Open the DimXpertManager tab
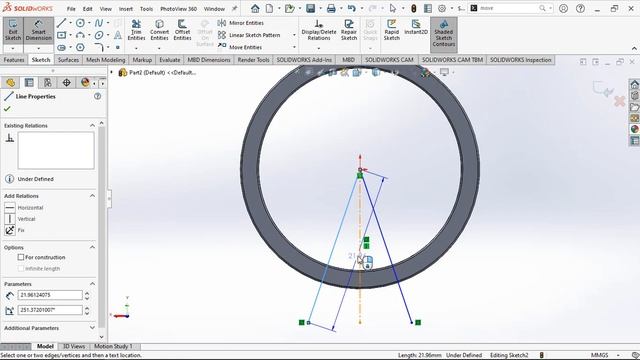 (x=66, y=83)
